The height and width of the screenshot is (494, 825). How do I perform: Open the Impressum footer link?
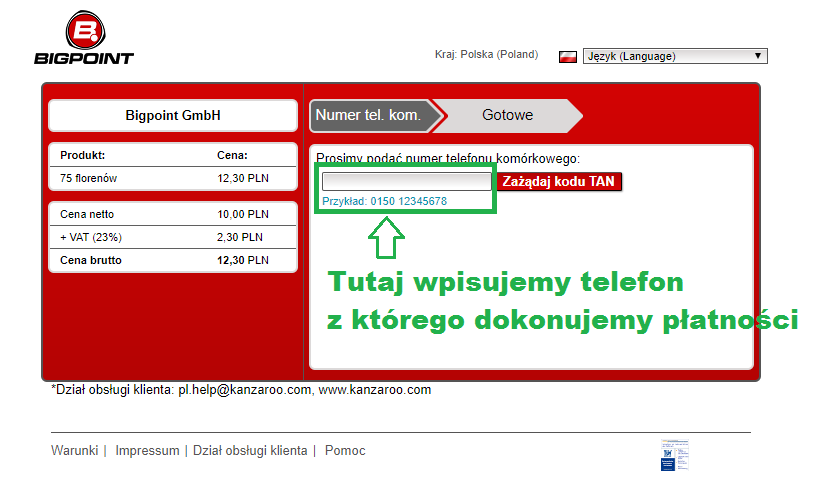pos(147,451)
